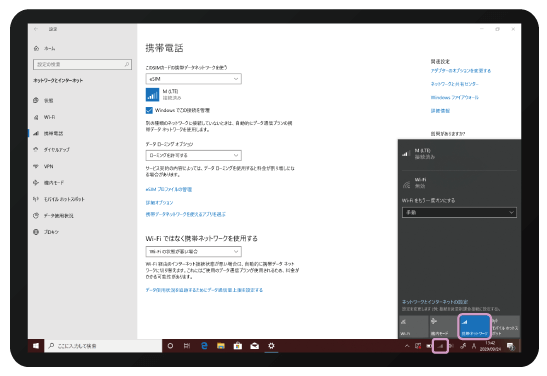This screenshot has width=547, height=376.
Task: Toggle the airplane mode quick action tile
Action: click(443, 326)
